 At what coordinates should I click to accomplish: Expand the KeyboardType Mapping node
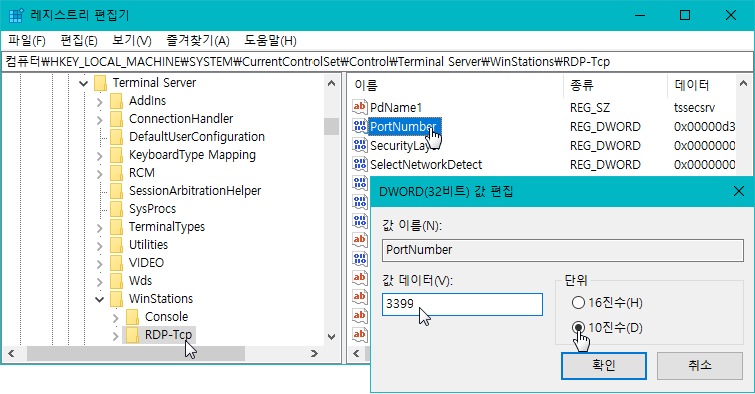(x=100, y=156)
